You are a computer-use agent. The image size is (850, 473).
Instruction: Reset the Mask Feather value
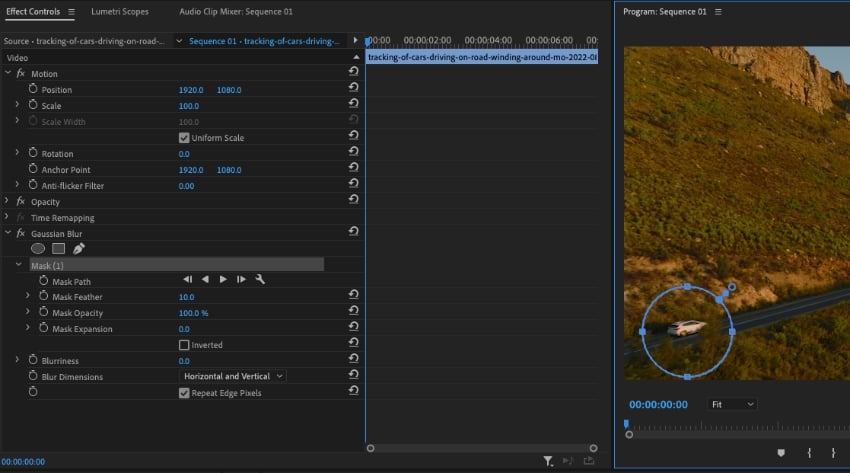pos(353,294)
